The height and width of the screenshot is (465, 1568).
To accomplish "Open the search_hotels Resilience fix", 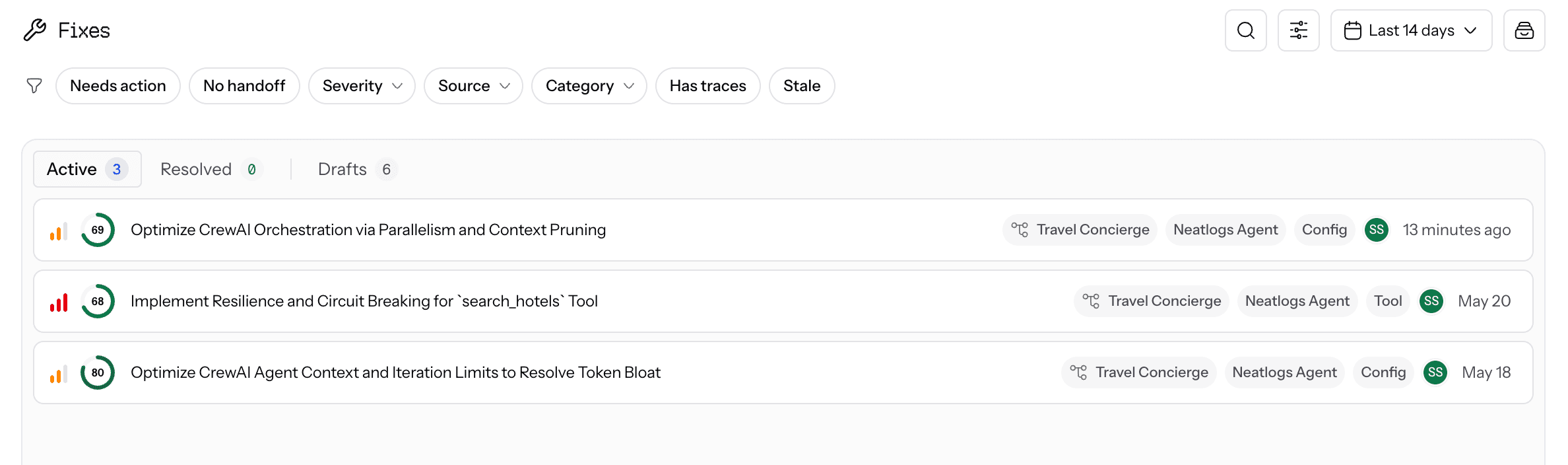I will [x=783, y=301].
